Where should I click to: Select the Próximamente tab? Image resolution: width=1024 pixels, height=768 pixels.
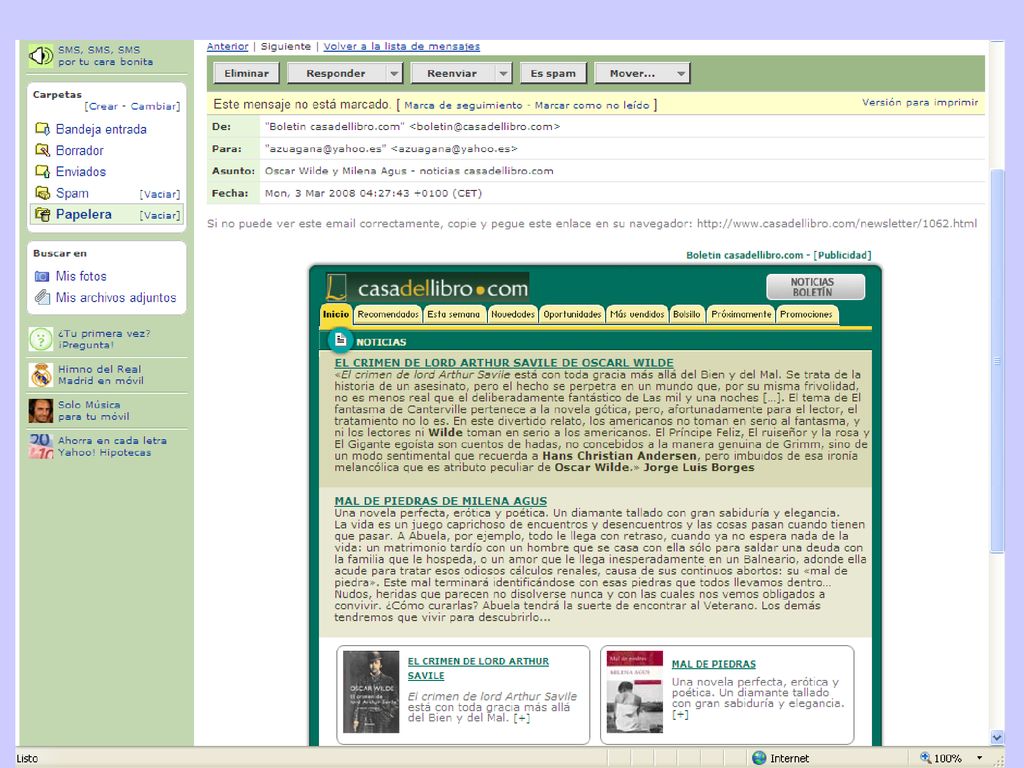[741, 315]
